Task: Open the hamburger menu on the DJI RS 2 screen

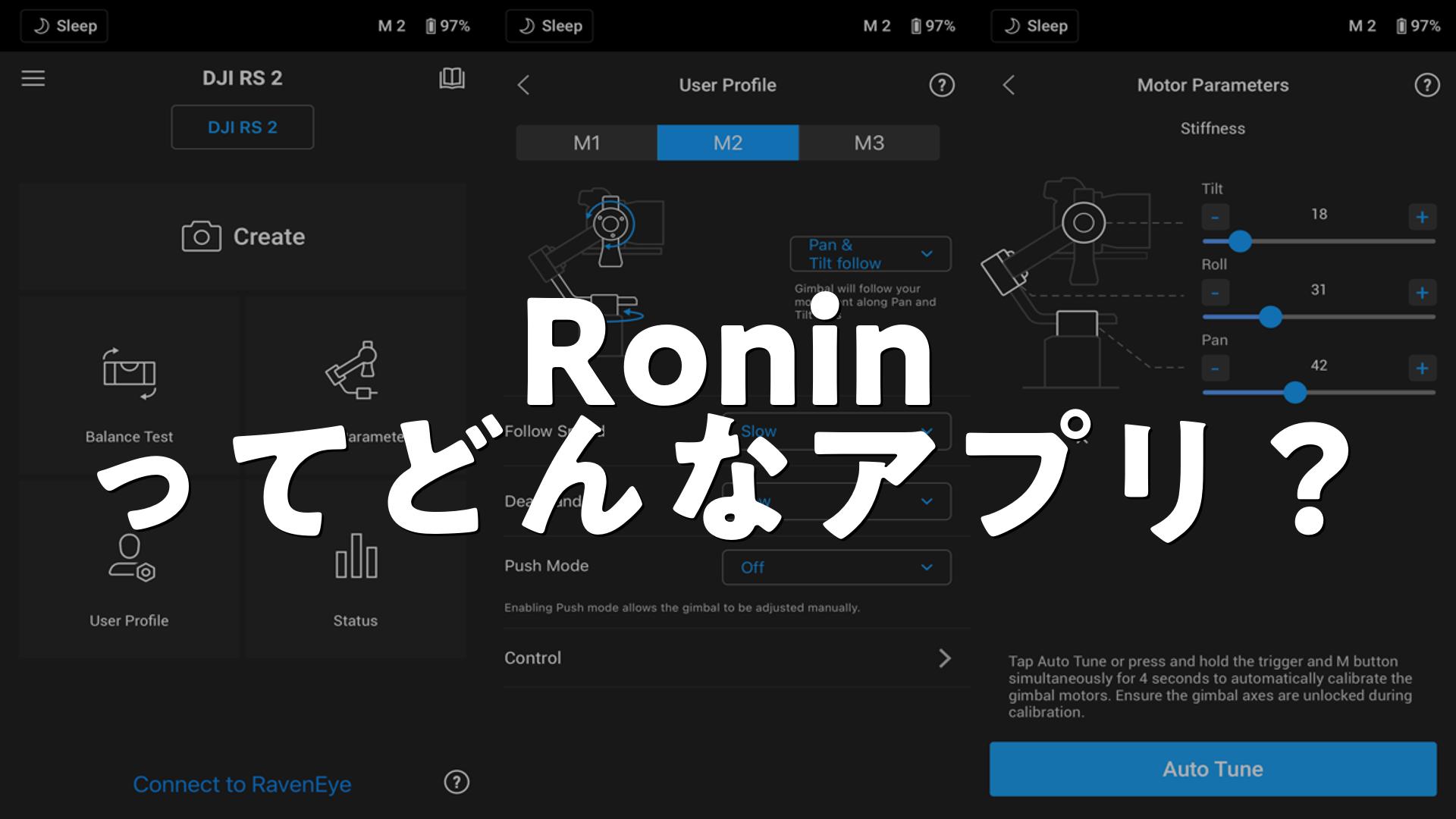Action: pyautogui.click(x=33, y=78)
